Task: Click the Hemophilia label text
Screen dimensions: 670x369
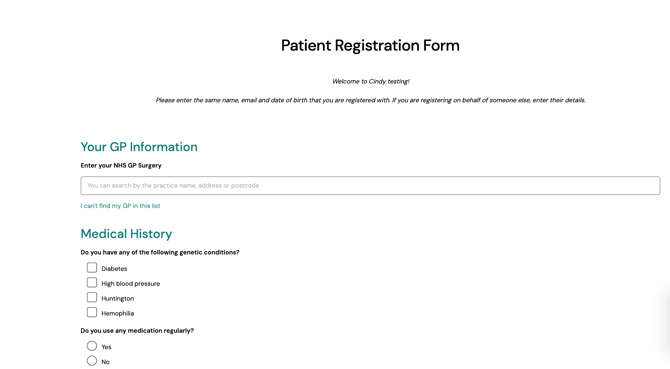Action: pyautogui.click(x=118, y=313)
